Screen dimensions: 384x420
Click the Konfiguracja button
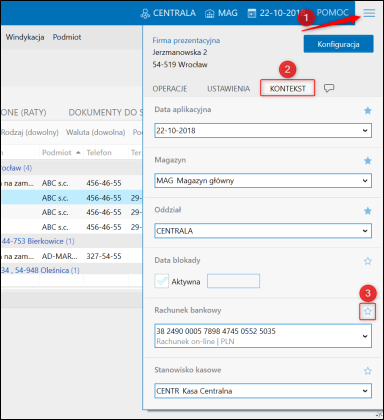tap(338, 44)
